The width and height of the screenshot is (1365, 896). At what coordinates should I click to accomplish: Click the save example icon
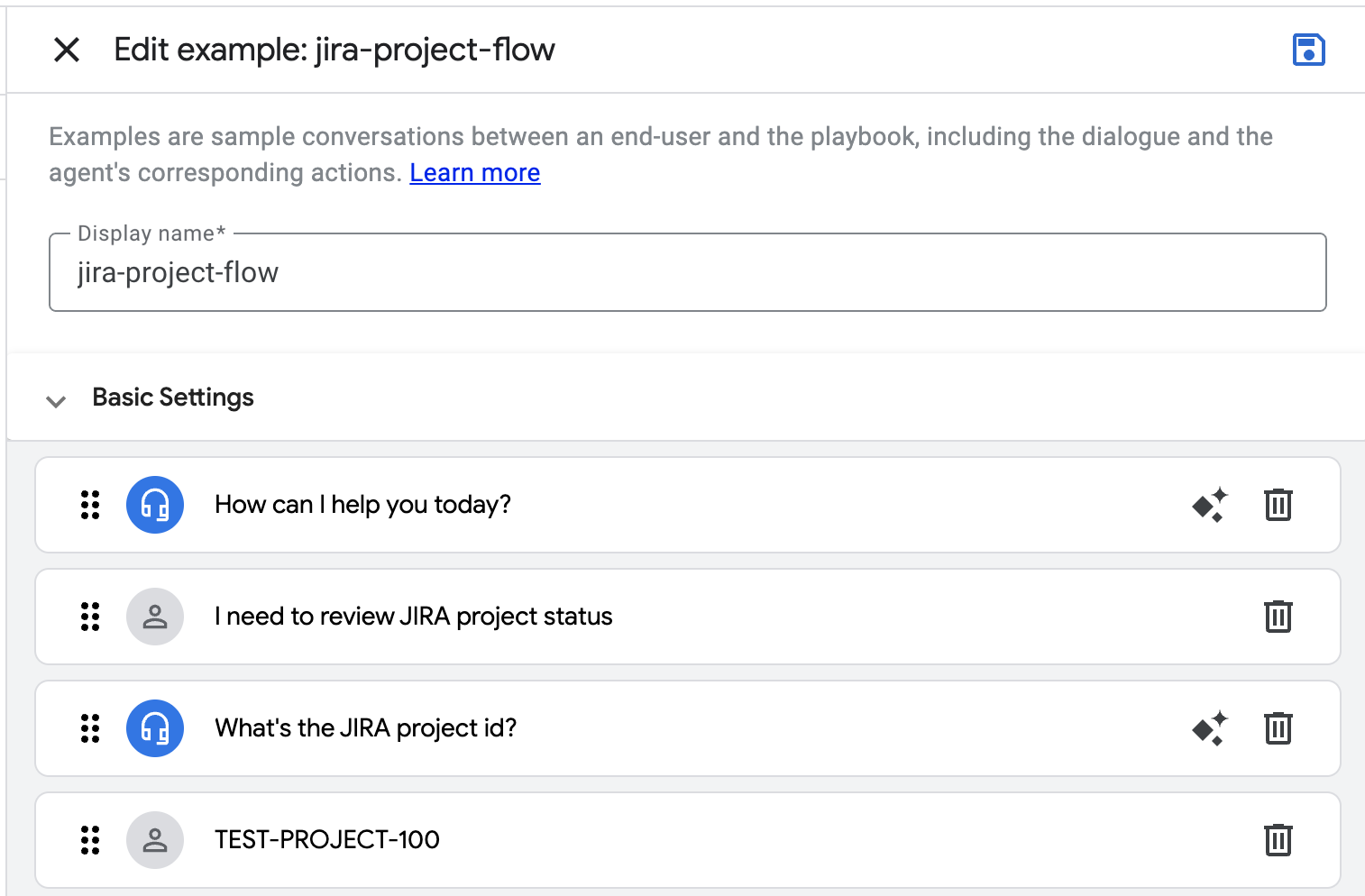(x=1308, y=50)
